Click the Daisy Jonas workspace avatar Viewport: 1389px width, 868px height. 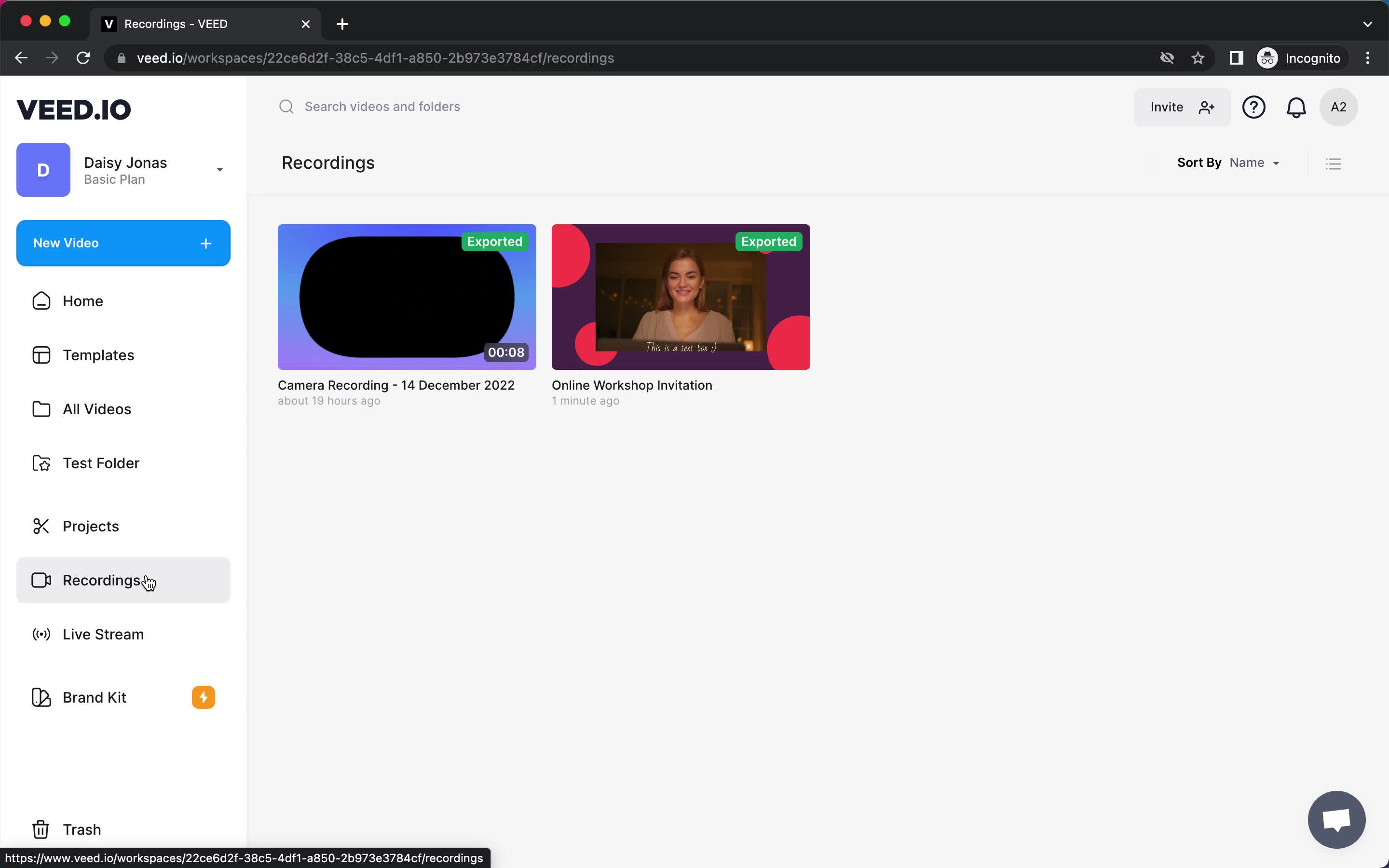point(43,170)
